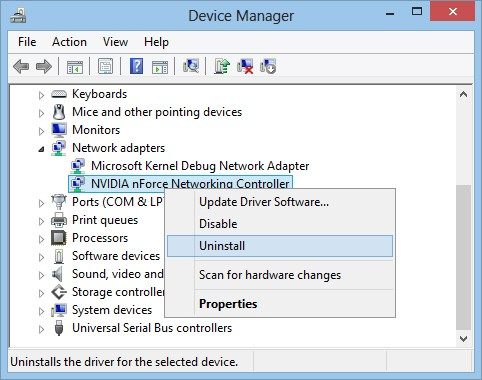Click the Device Manager title bar icon
Viewport: 482px width, 380px height.
pos(18,15)
